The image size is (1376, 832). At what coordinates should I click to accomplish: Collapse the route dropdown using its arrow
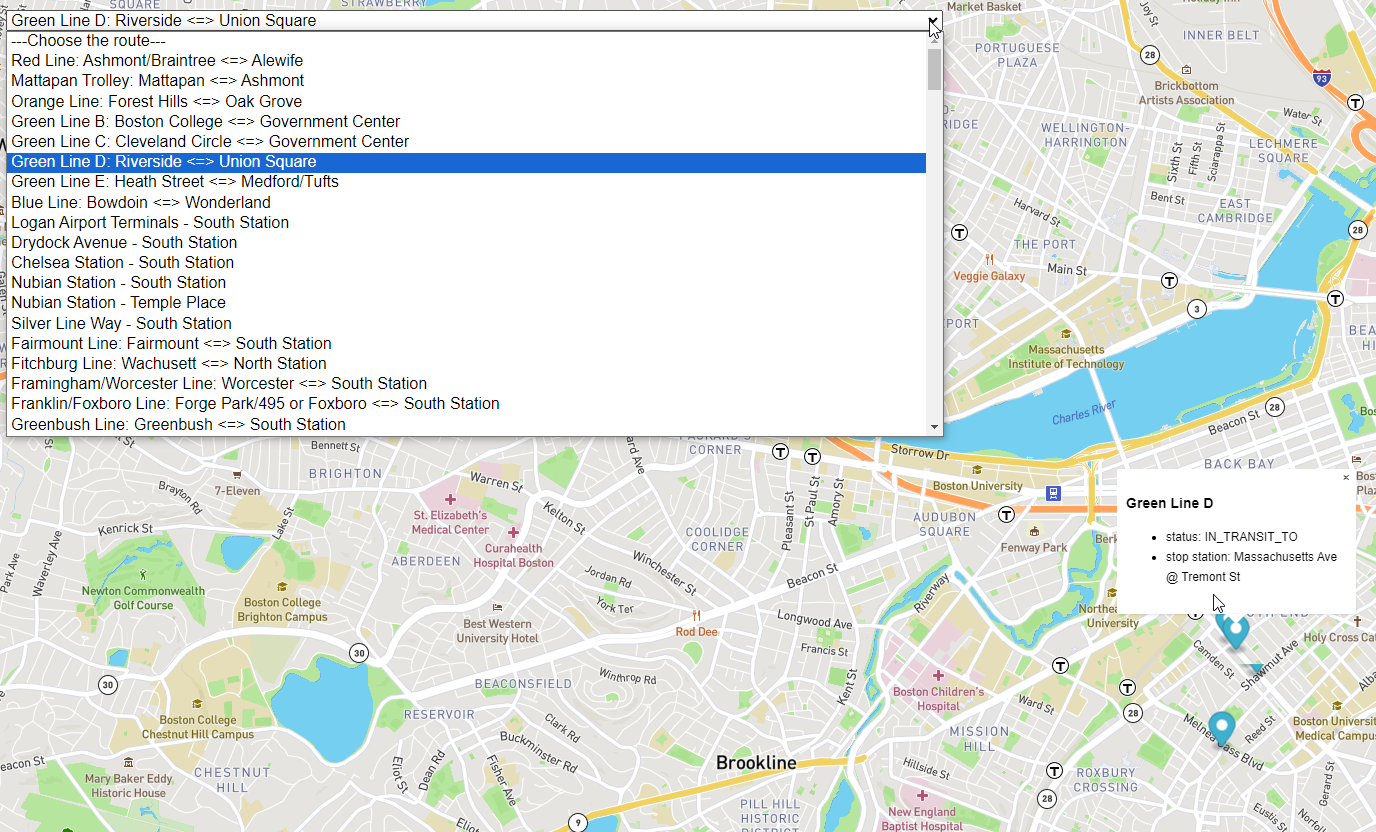[932, 20]
